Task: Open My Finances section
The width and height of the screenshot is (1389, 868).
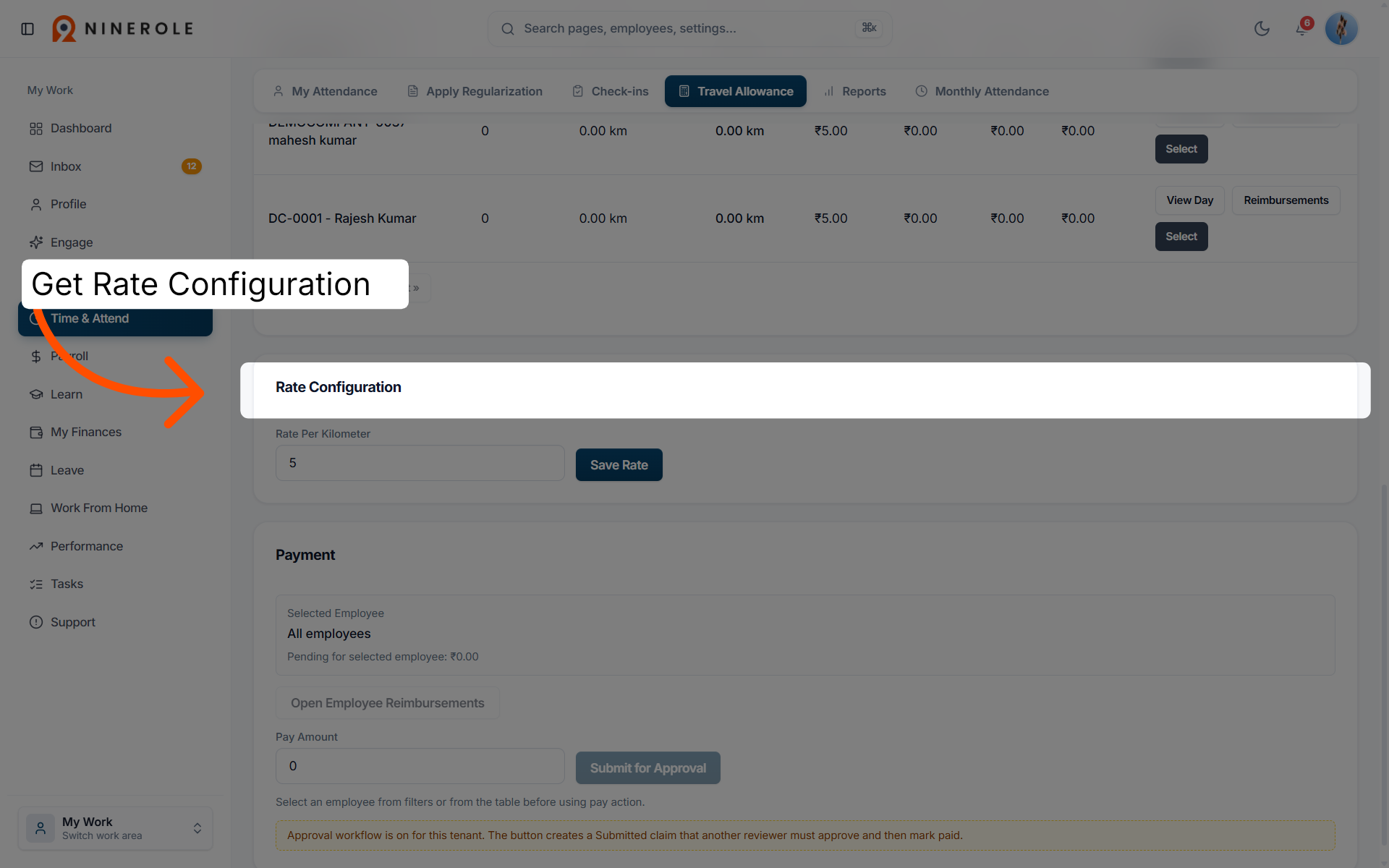Action: 116,432
